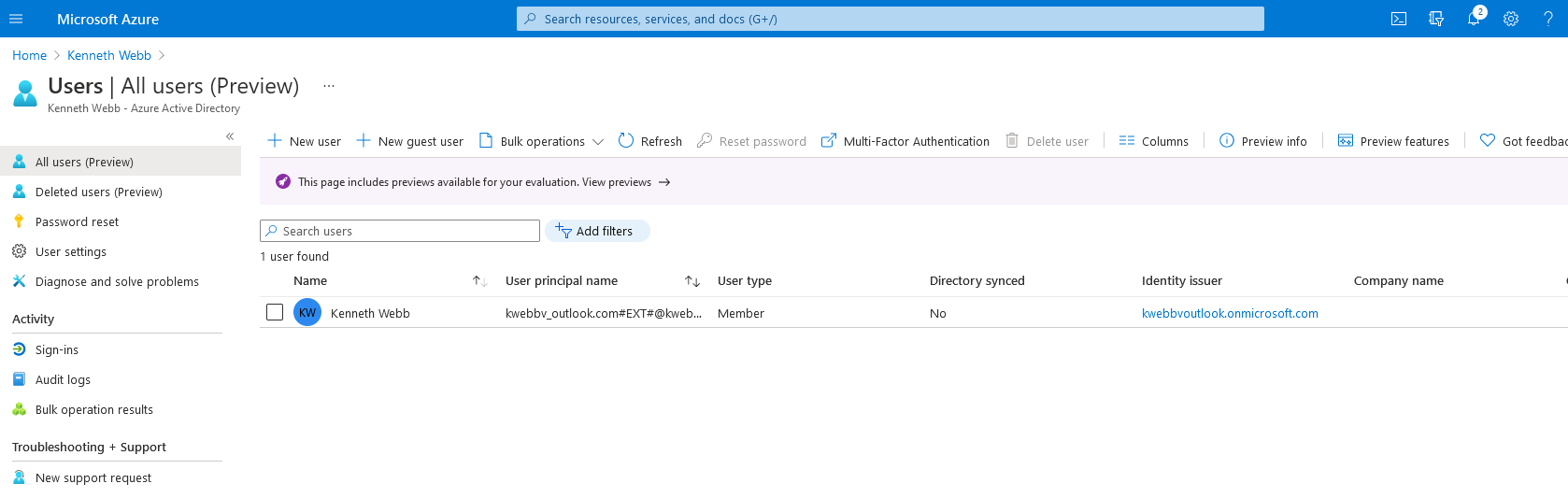Click Microsoft Azure logo text
Viewport: 1568px width, 498px height.
(107, 19)
